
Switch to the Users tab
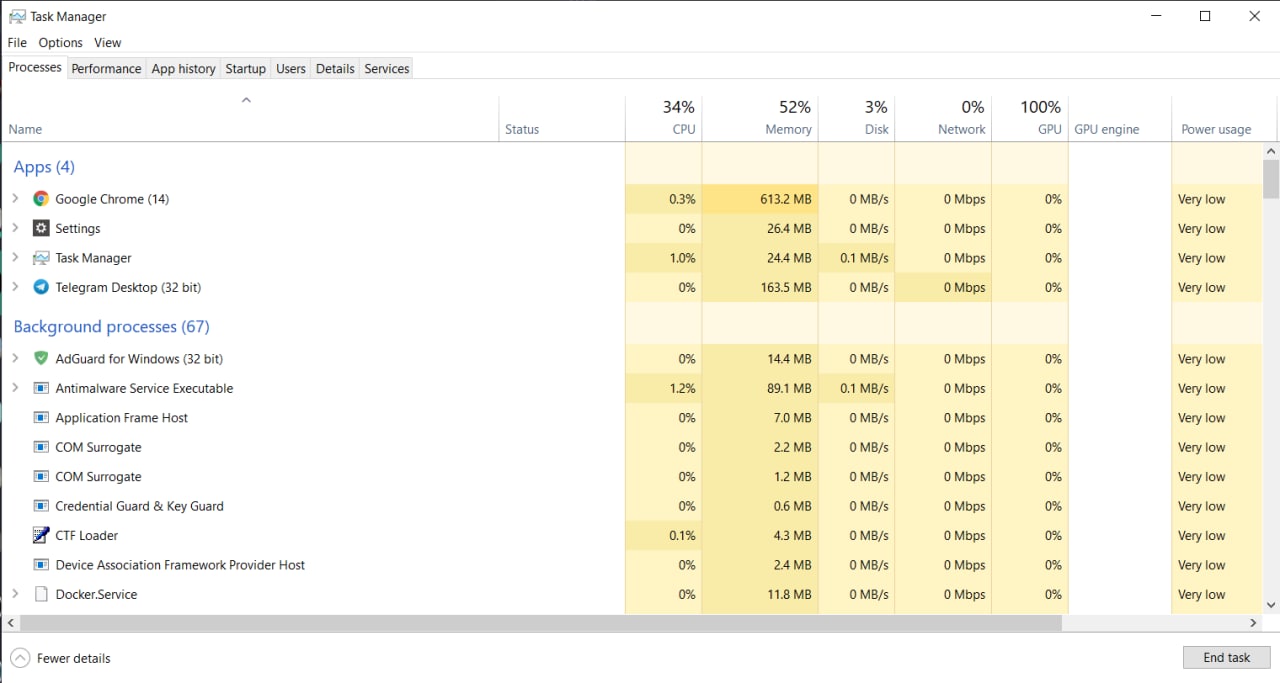pos(290,69)
